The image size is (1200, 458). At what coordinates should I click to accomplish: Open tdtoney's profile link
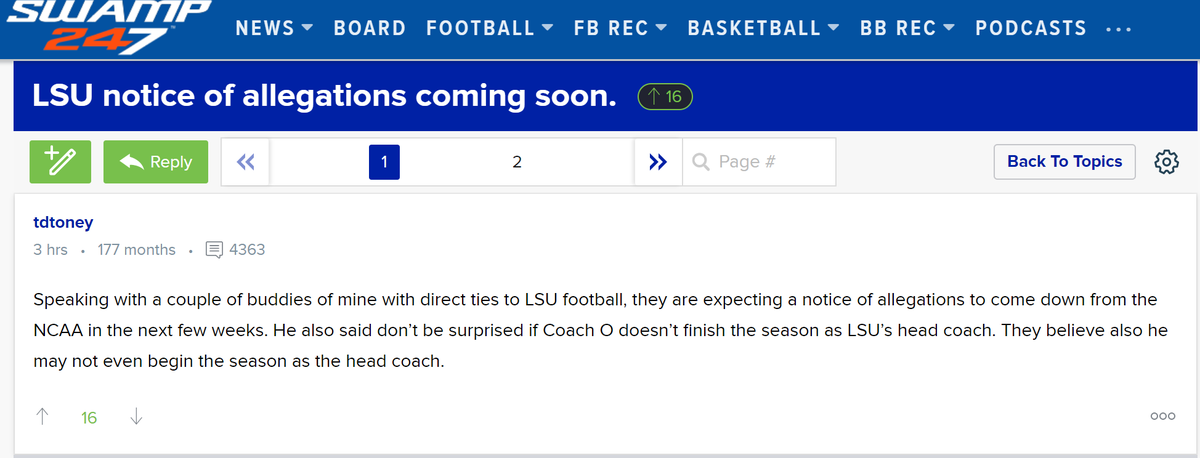[x=63, y=222]
